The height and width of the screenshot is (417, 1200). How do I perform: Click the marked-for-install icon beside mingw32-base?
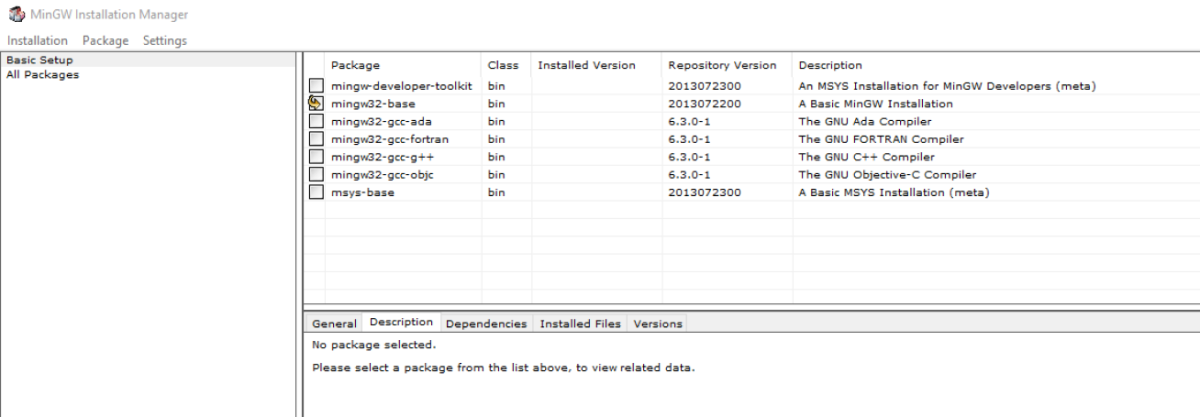316,103
